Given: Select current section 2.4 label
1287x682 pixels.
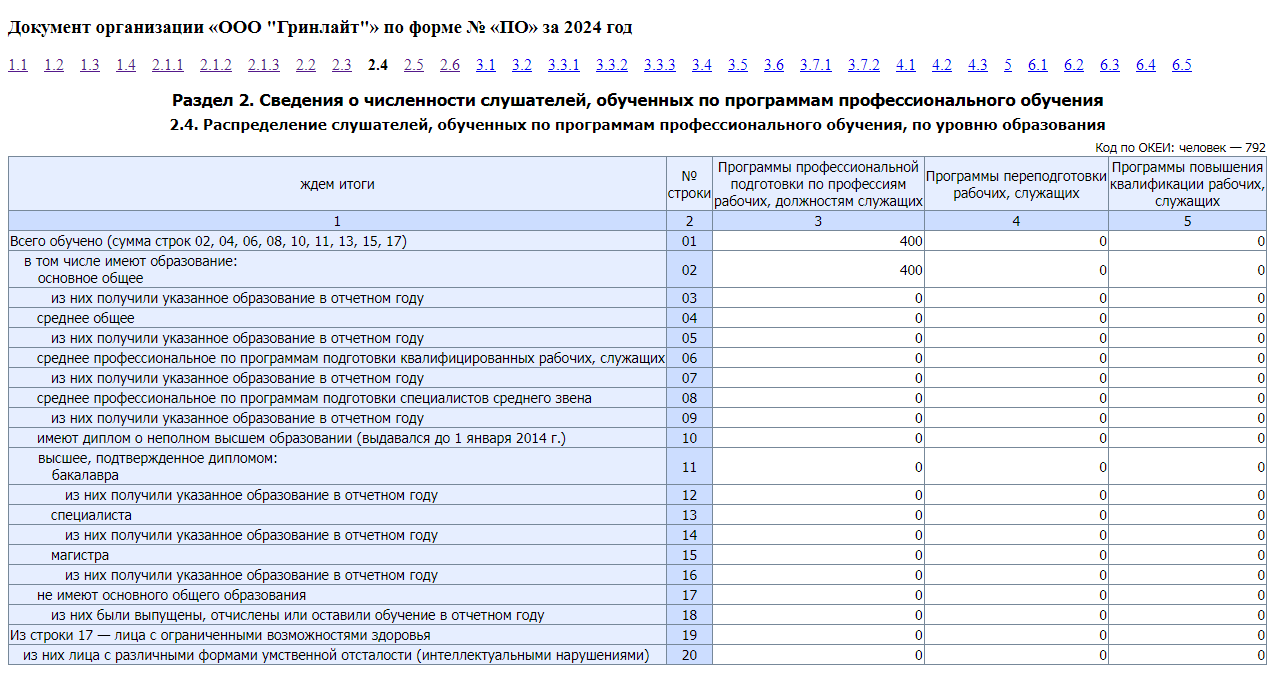Looking at the screenshot, I should pos(378,65).
